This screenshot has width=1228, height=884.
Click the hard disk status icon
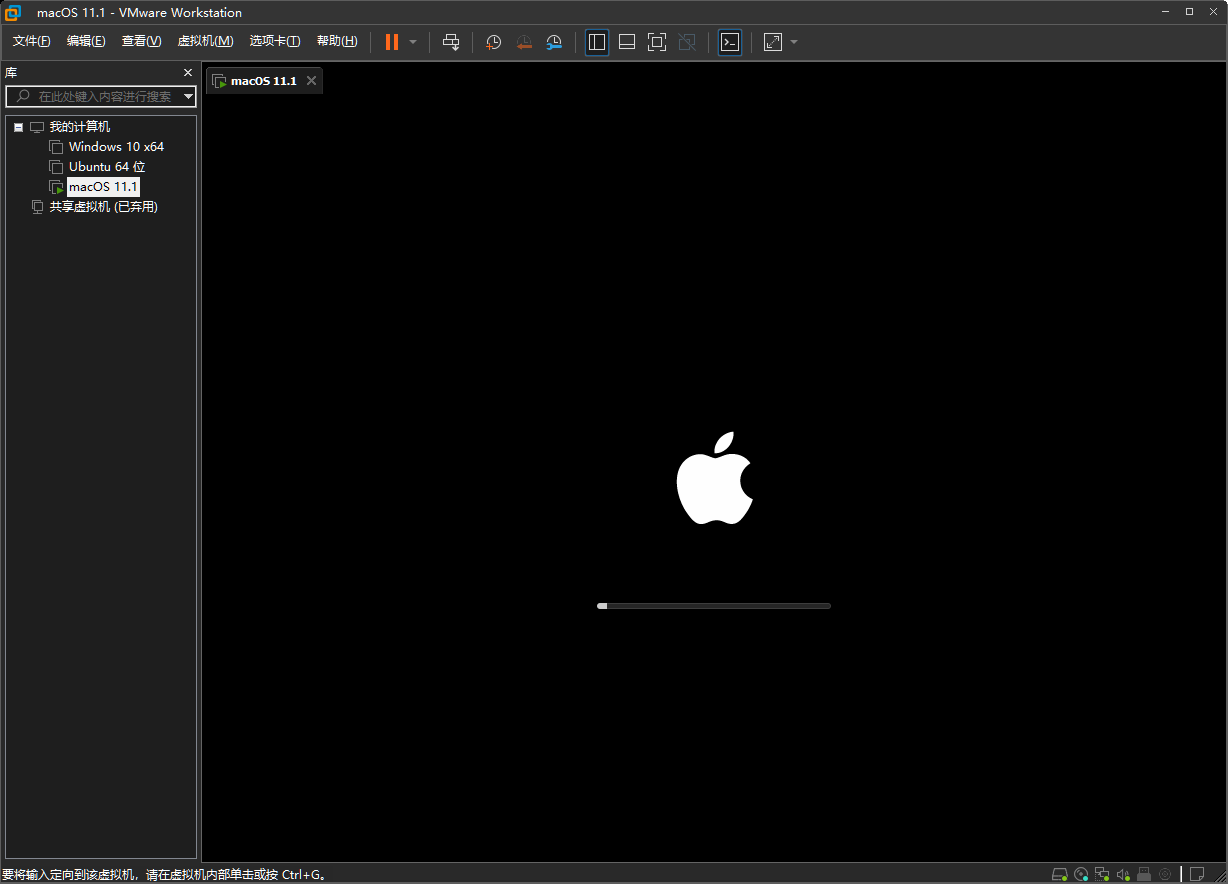[1060, 874]
